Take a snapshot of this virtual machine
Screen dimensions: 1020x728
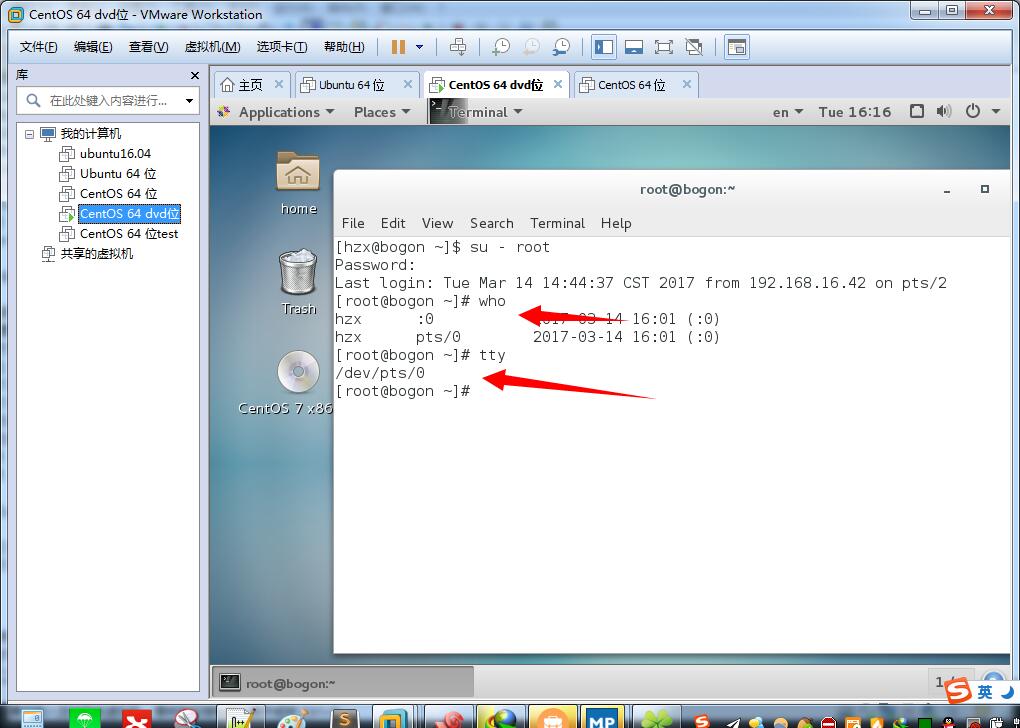click(500, 47)
